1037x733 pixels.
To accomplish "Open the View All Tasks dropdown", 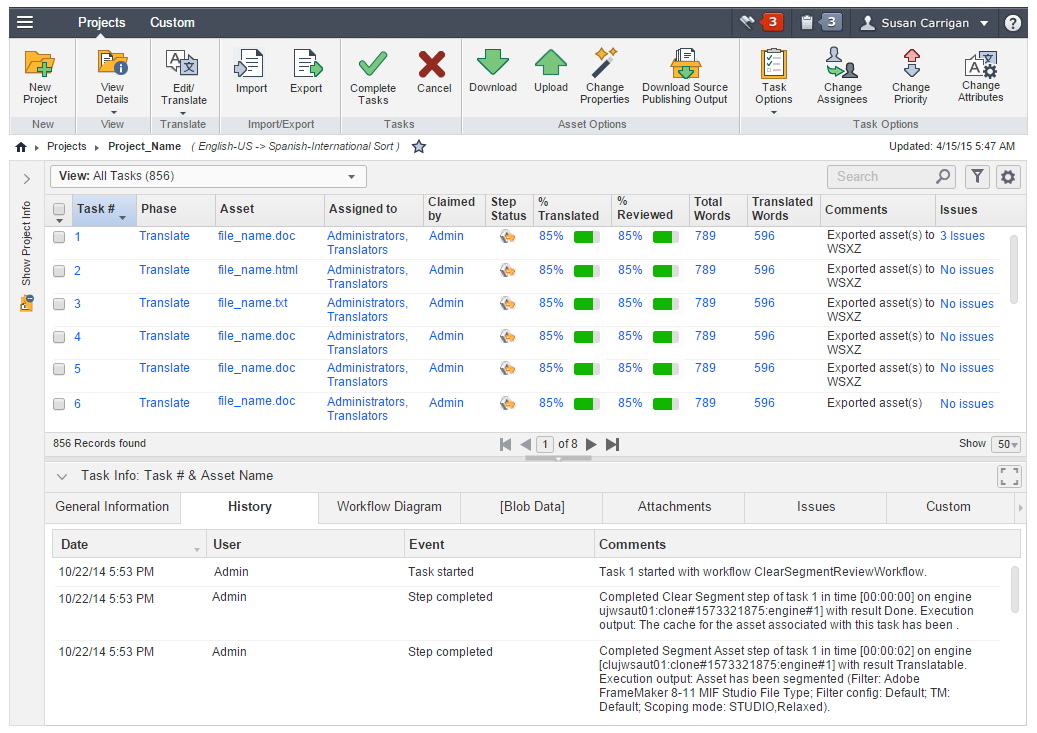I will 208,177.
